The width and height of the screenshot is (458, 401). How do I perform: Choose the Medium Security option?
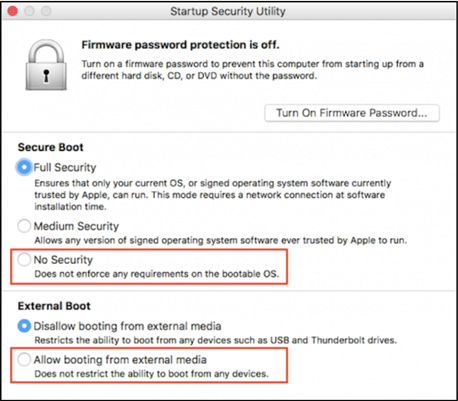point(24,226)
